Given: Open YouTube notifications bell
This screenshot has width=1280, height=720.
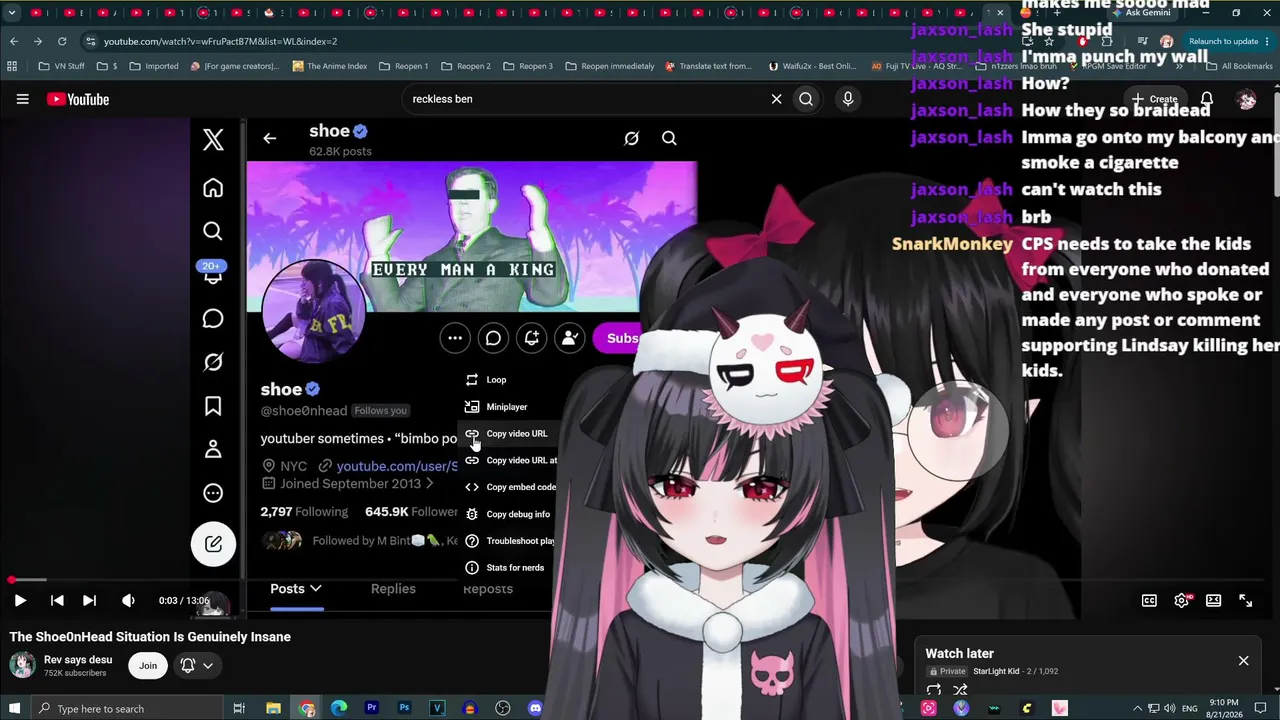Looking at the screenshot, I should point(1207,99).
